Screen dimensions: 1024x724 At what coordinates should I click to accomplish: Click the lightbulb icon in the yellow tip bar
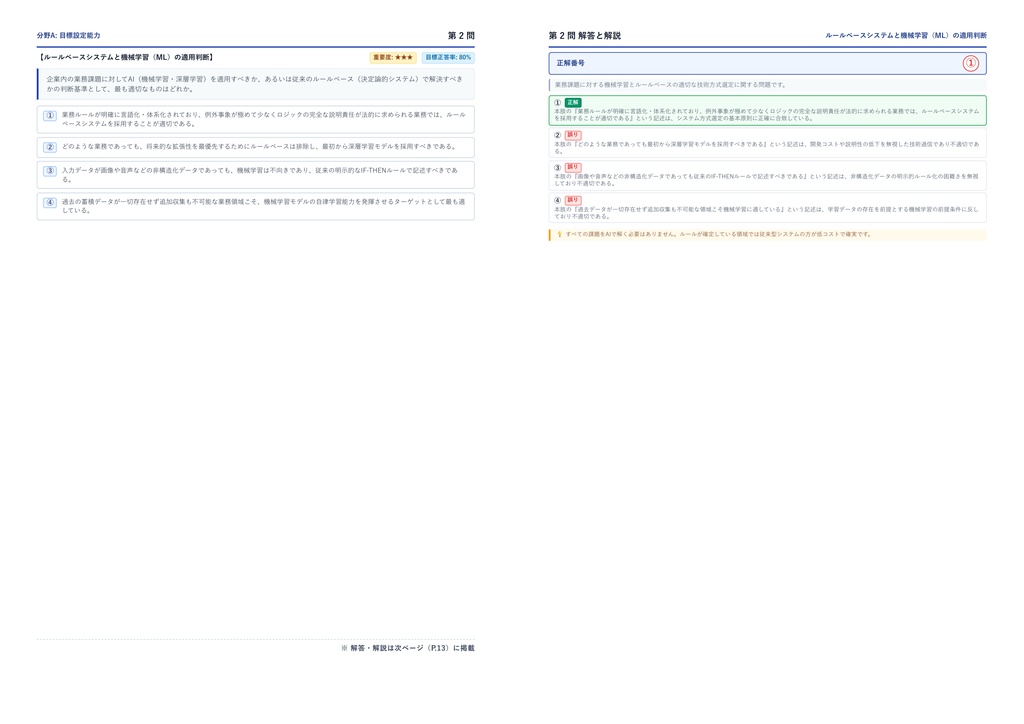coord(559,234)
